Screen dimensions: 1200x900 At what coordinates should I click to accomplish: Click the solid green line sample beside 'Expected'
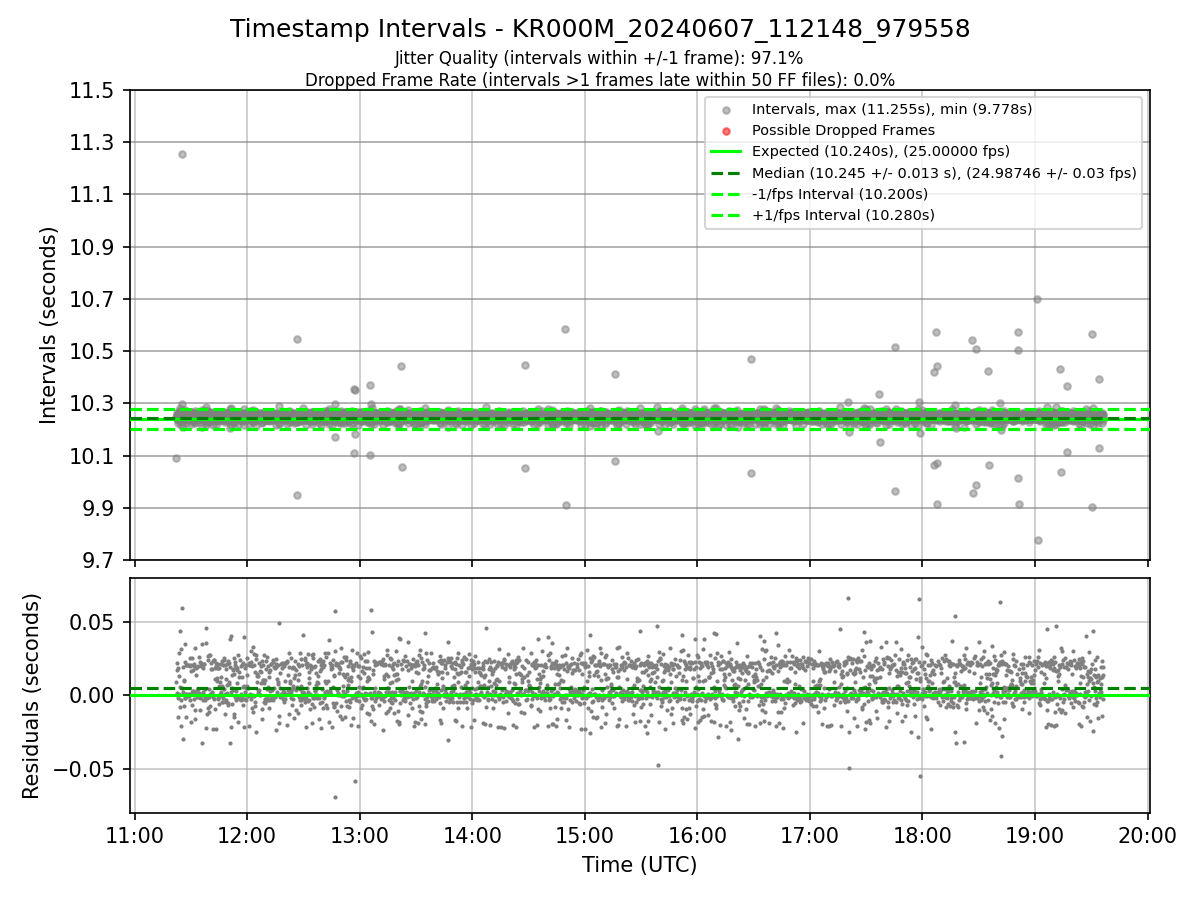726,152
